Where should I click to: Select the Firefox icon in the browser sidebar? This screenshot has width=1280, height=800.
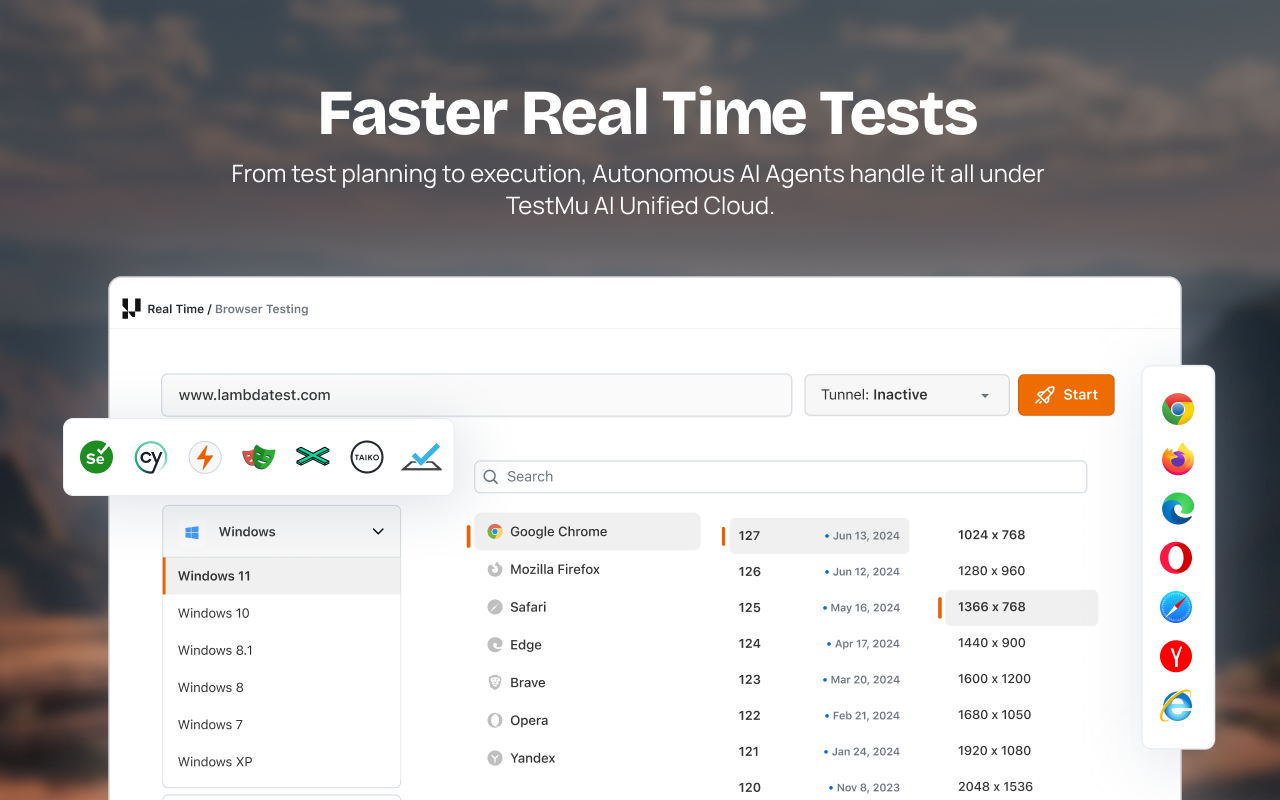click(1177, 459)
